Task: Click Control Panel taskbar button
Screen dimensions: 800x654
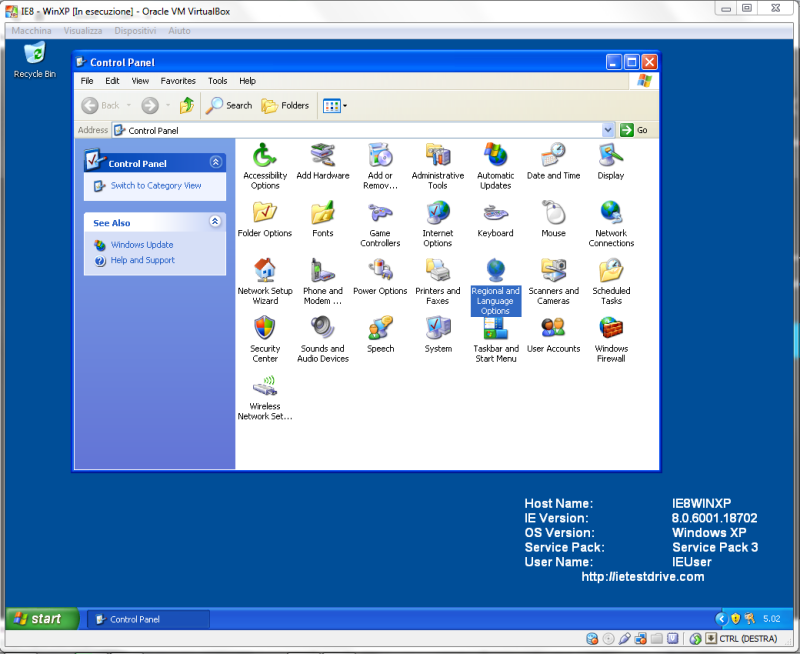Action: (148, 619)
